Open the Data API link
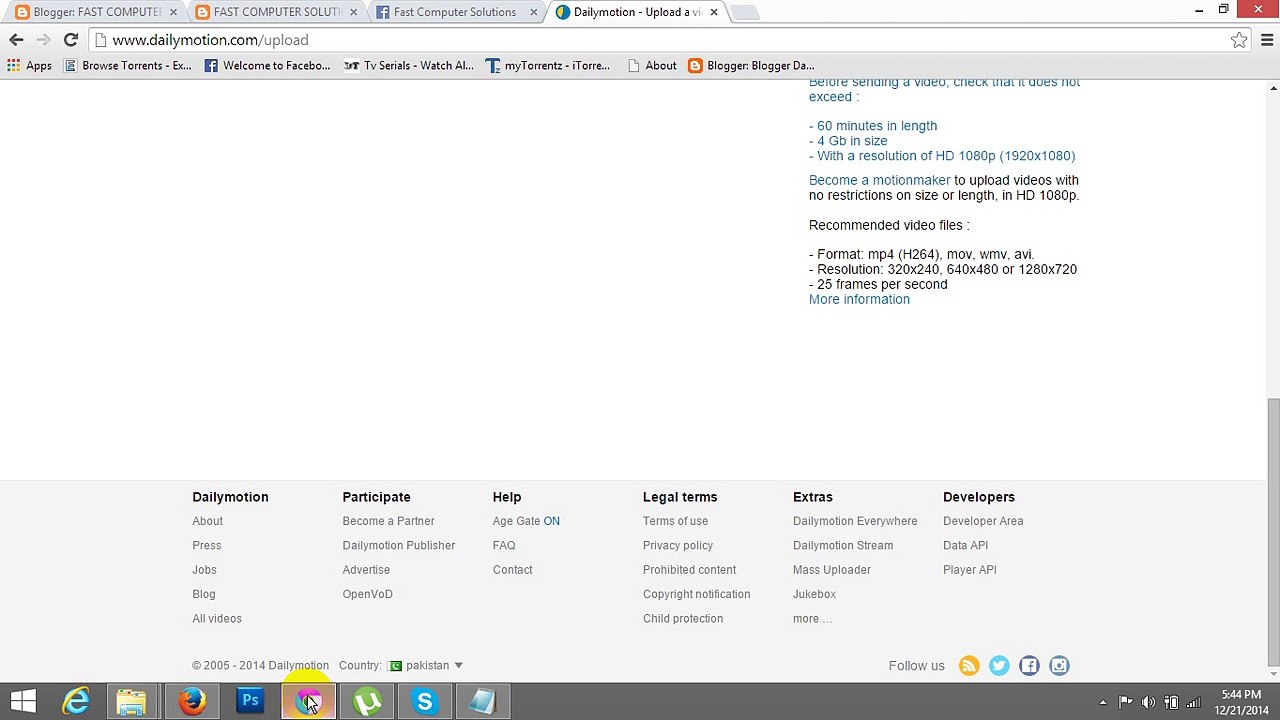1280x720 pixels. (965, 546)
